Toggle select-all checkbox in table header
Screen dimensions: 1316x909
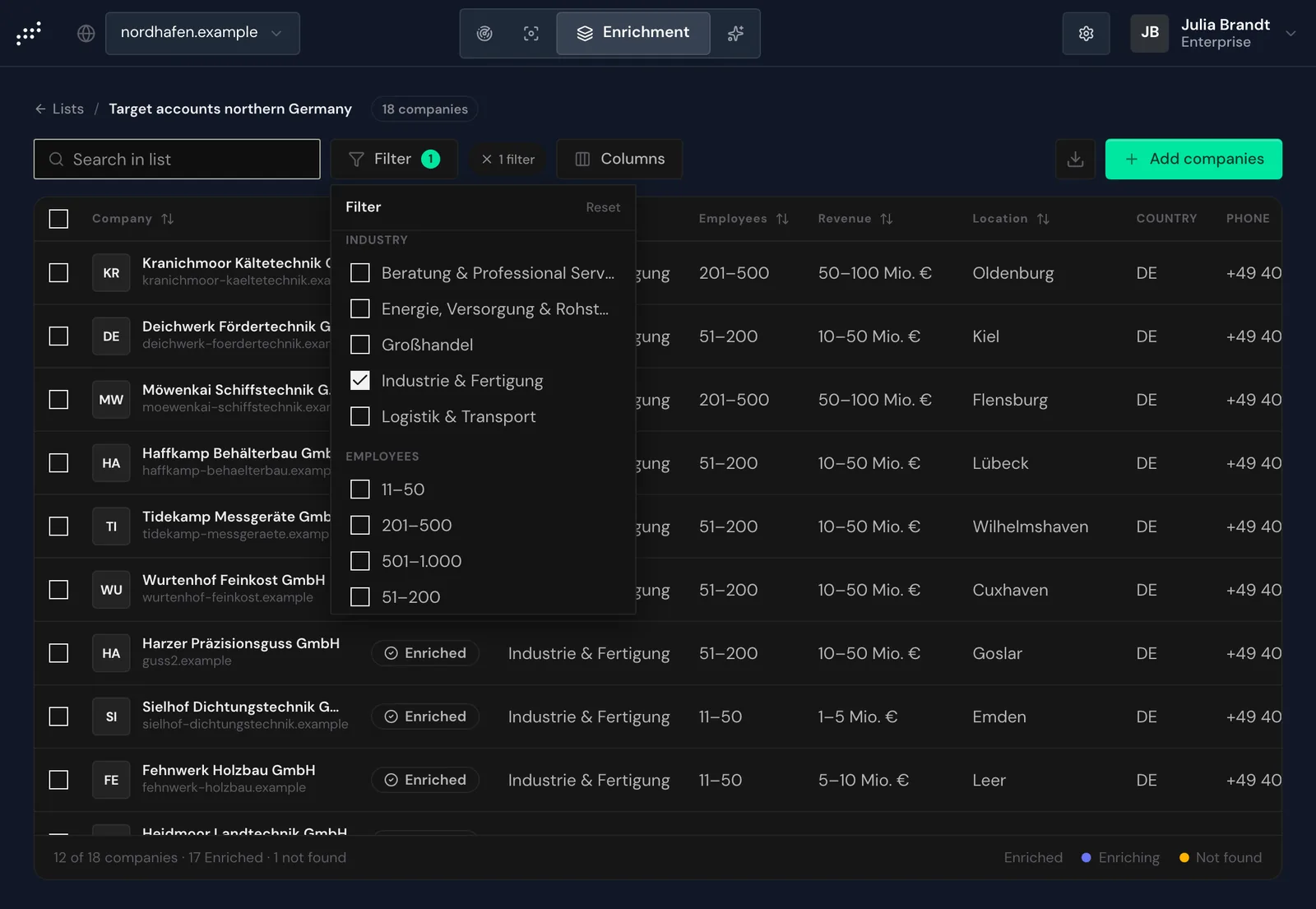click(58, 219)
